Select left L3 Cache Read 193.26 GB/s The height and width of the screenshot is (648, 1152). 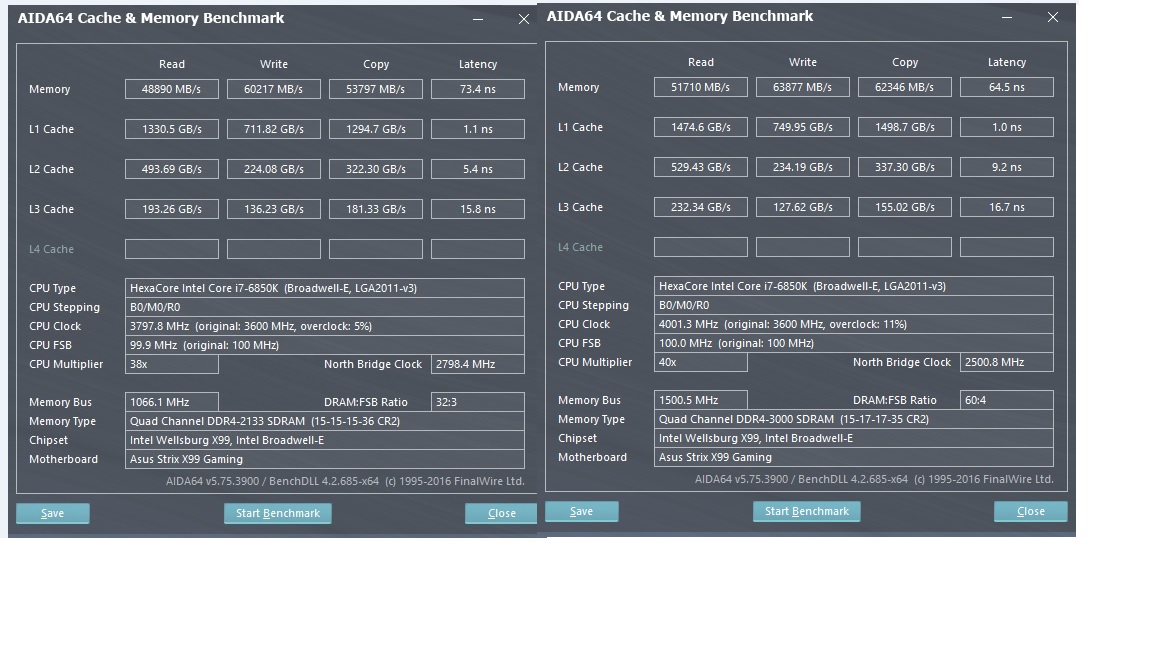(x=172, y=209)
